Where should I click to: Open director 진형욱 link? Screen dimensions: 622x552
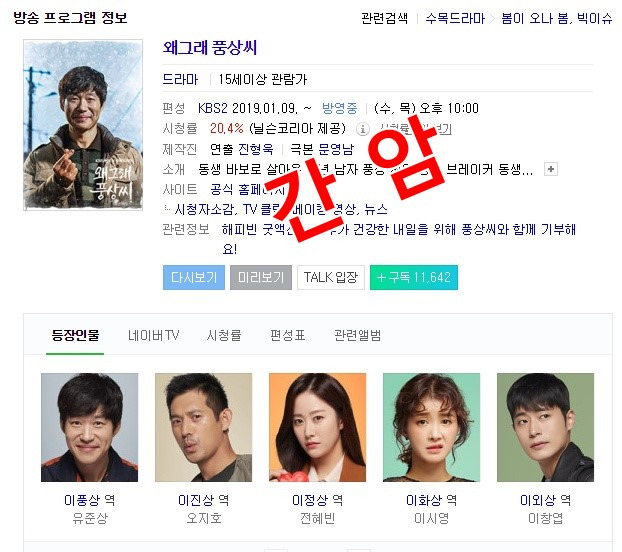(256, 149)
